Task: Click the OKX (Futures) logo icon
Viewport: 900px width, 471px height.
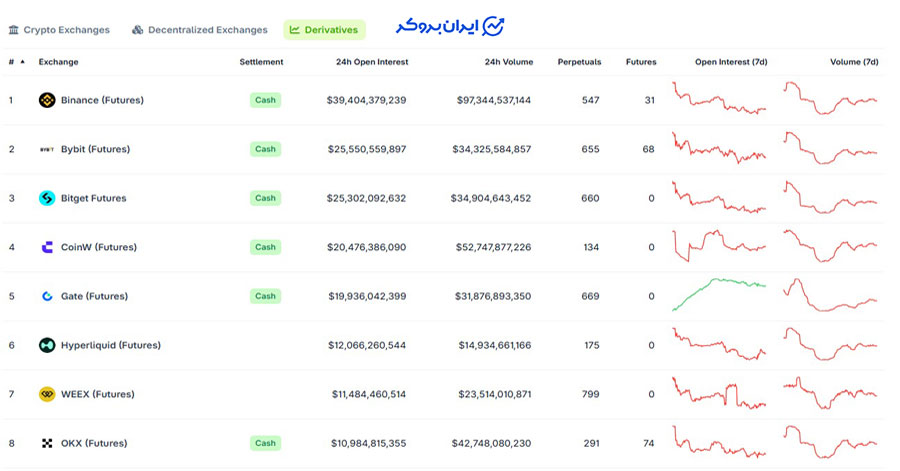Action: tap(47, 443)
